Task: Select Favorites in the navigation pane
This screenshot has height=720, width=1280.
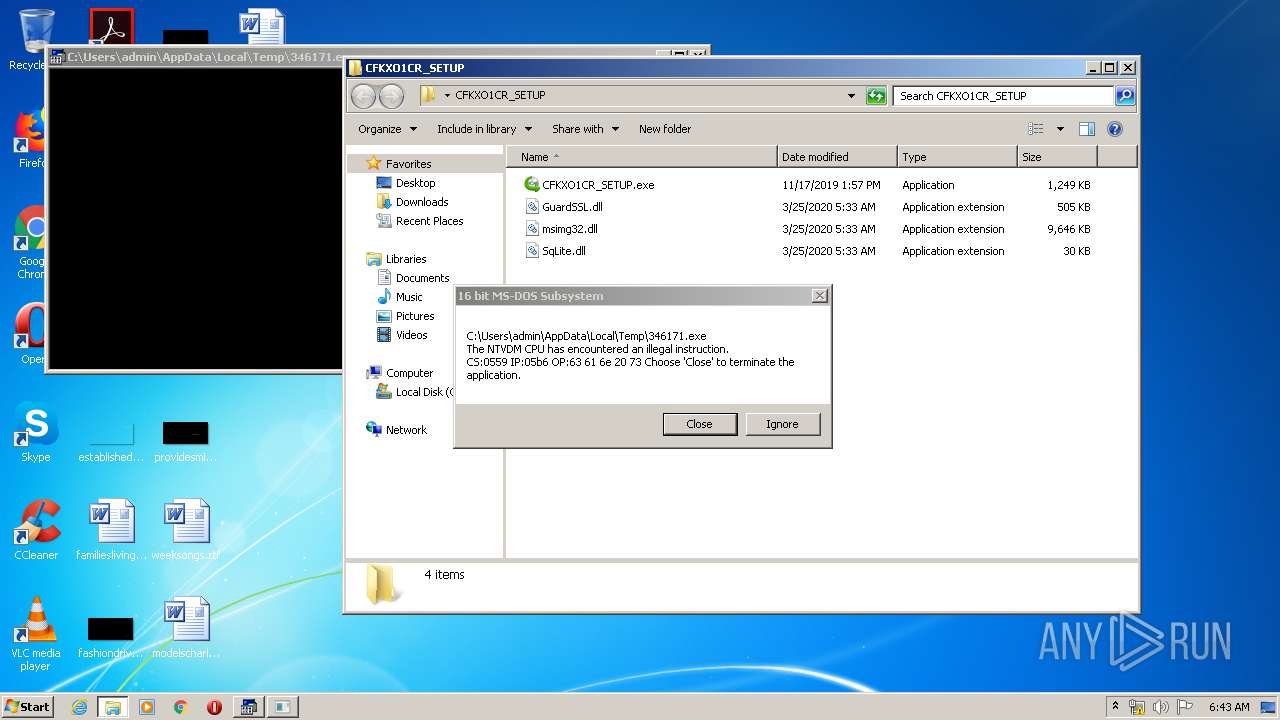Action: pyautogui.click(x=408, y=164)
